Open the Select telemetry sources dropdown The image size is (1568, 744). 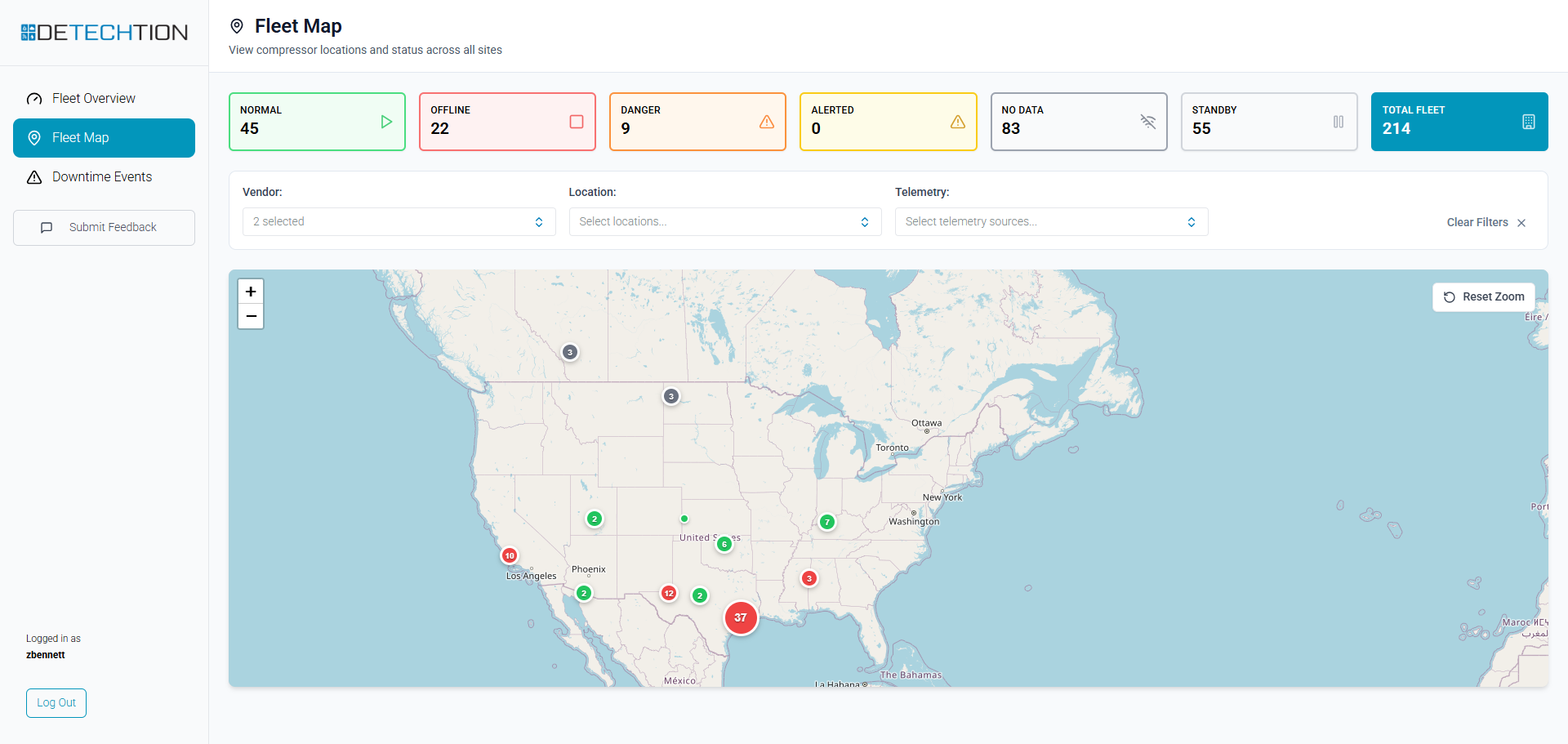tap(1051, 222)
